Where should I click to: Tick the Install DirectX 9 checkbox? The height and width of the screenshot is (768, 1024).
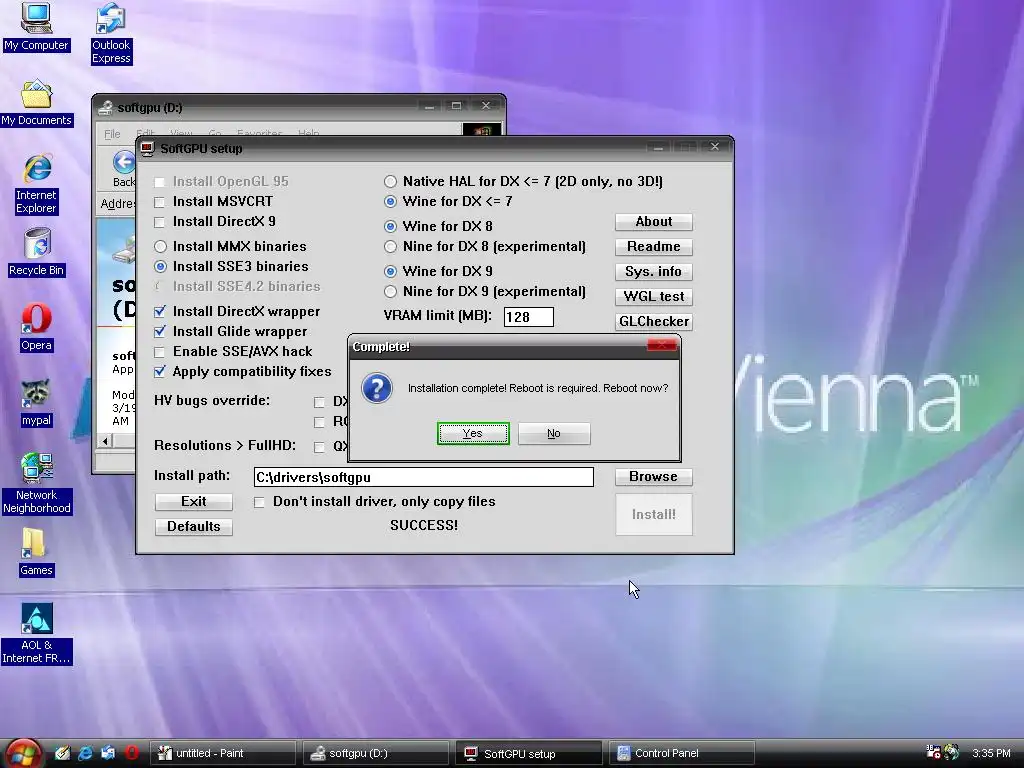(x=159, y=222)
